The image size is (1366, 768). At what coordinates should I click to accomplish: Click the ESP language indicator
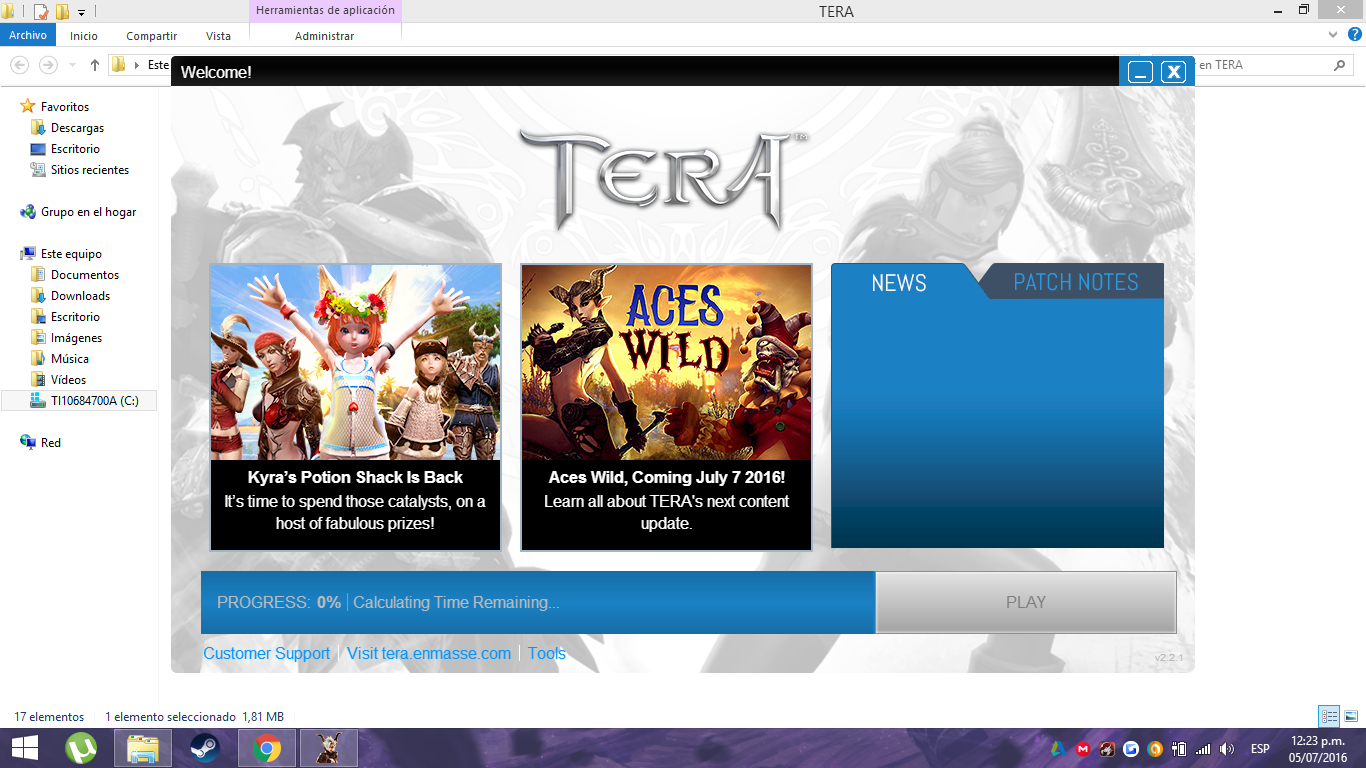pyautogui.click(x=1260, y=748)
